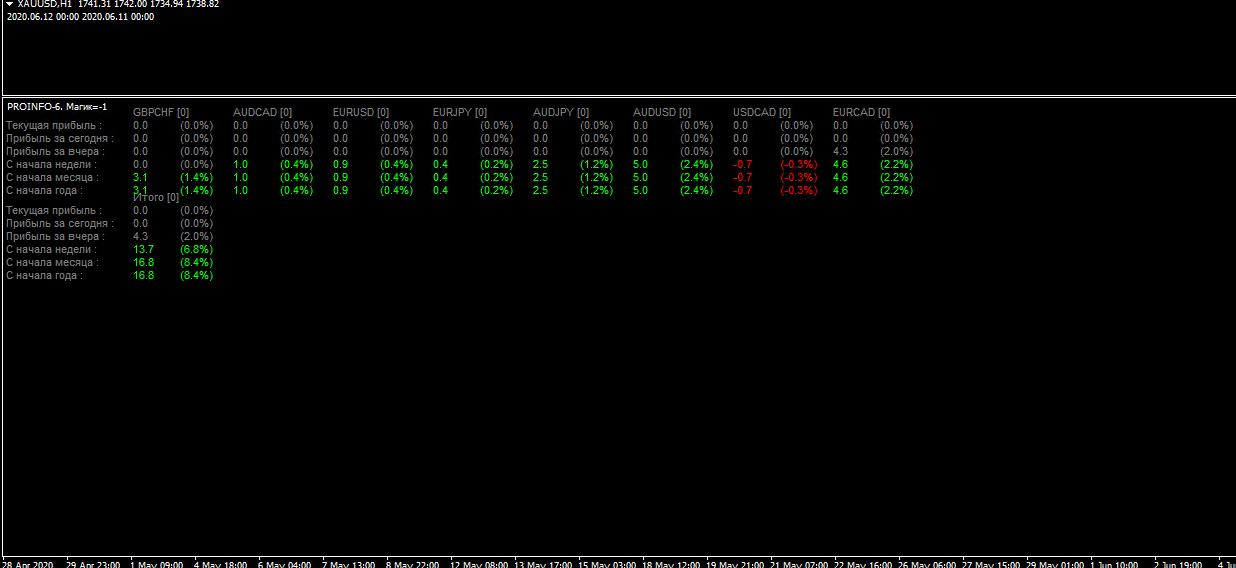Click the '28 Apr 2020' time axis label

[27, 563]
